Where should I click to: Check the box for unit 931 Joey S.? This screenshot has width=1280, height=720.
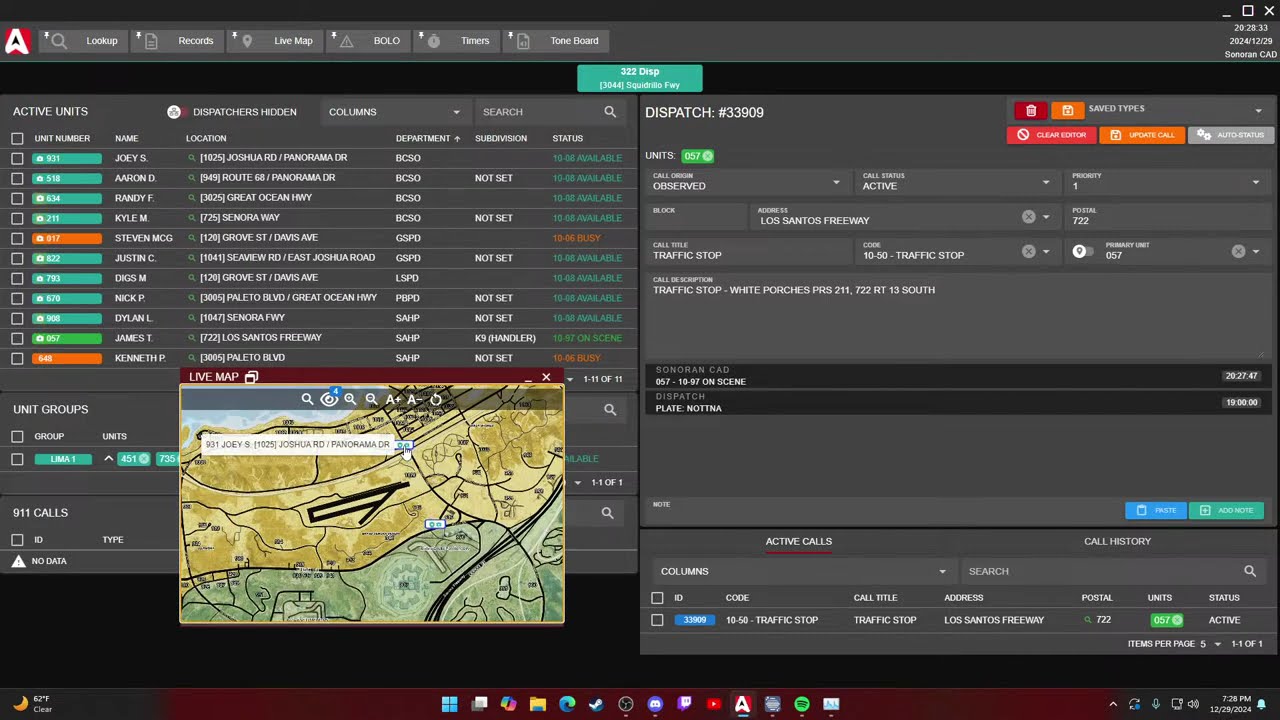click(17, 158)
